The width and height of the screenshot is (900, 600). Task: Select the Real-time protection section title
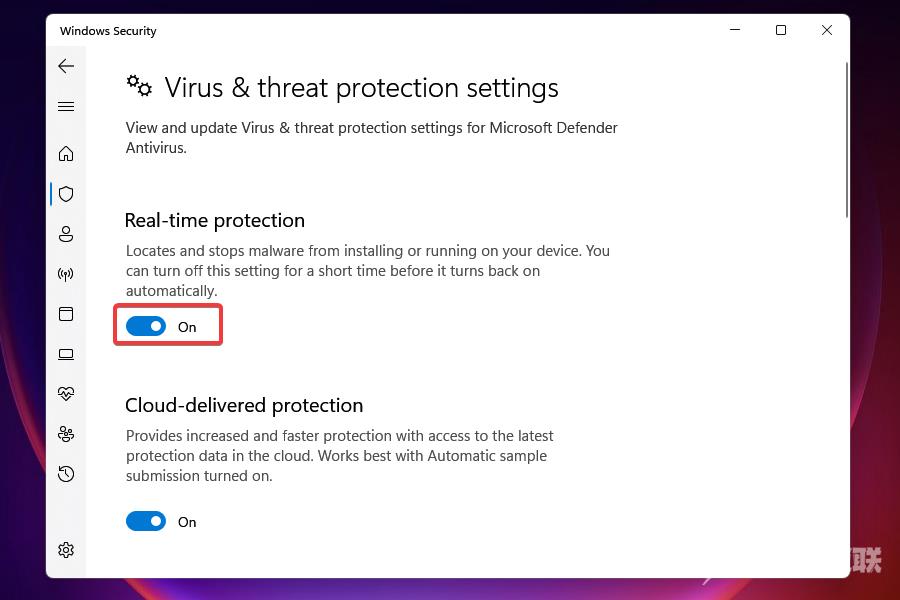click(214, 220)
